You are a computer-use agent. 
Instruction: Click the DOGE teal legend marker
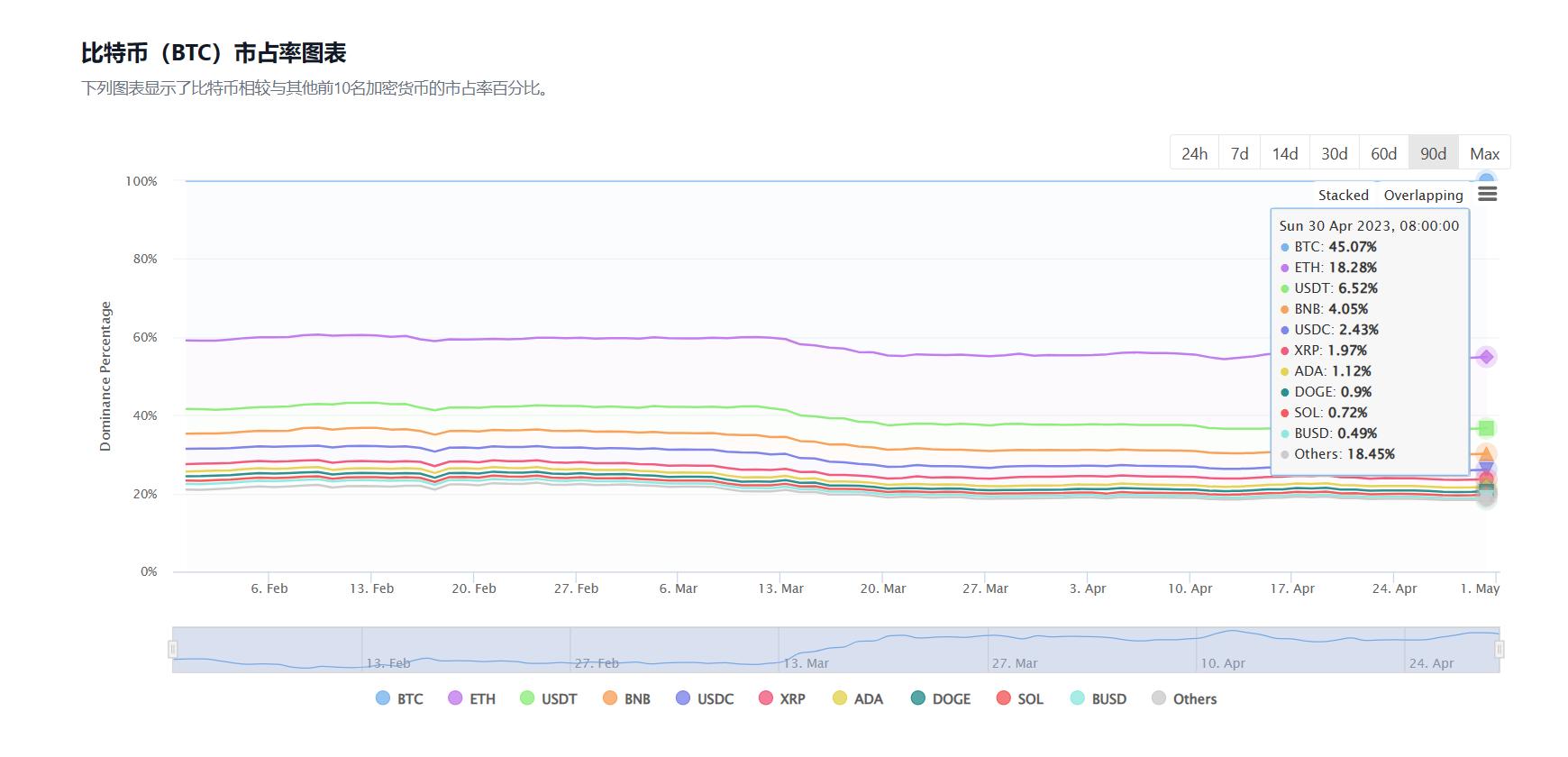[918, 698]
